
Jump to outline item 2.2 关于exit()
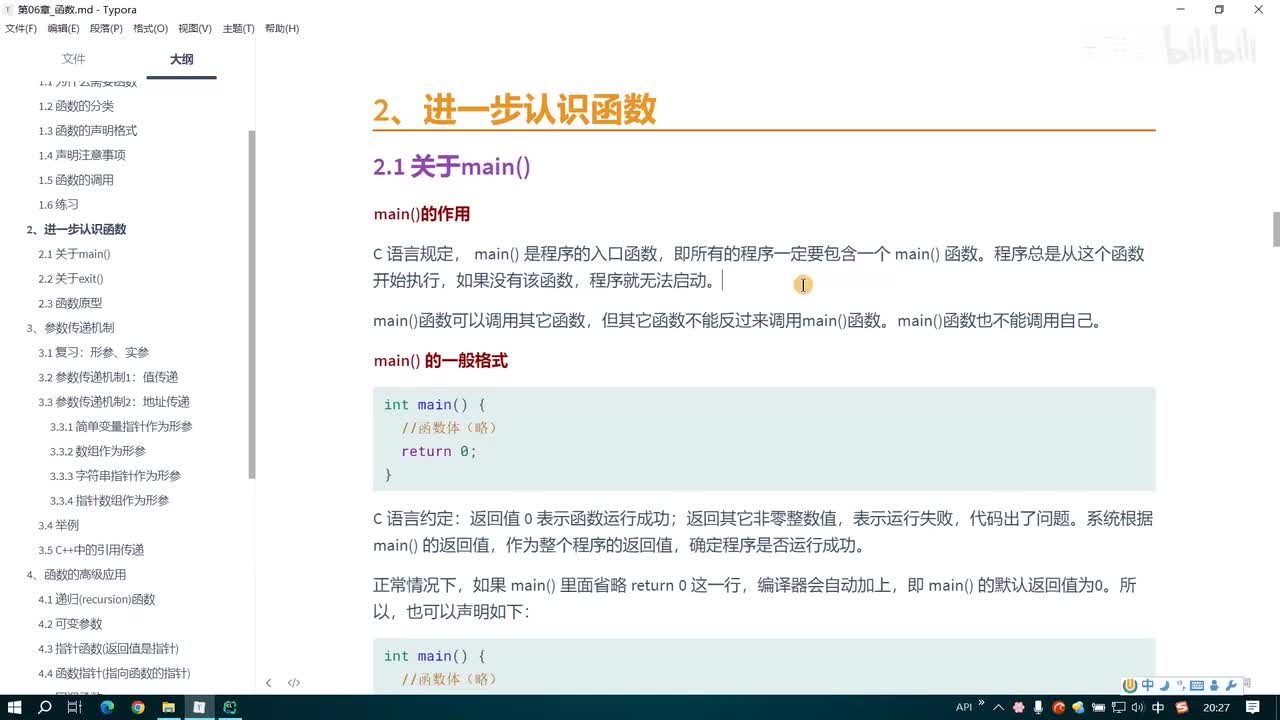[71, 278]
